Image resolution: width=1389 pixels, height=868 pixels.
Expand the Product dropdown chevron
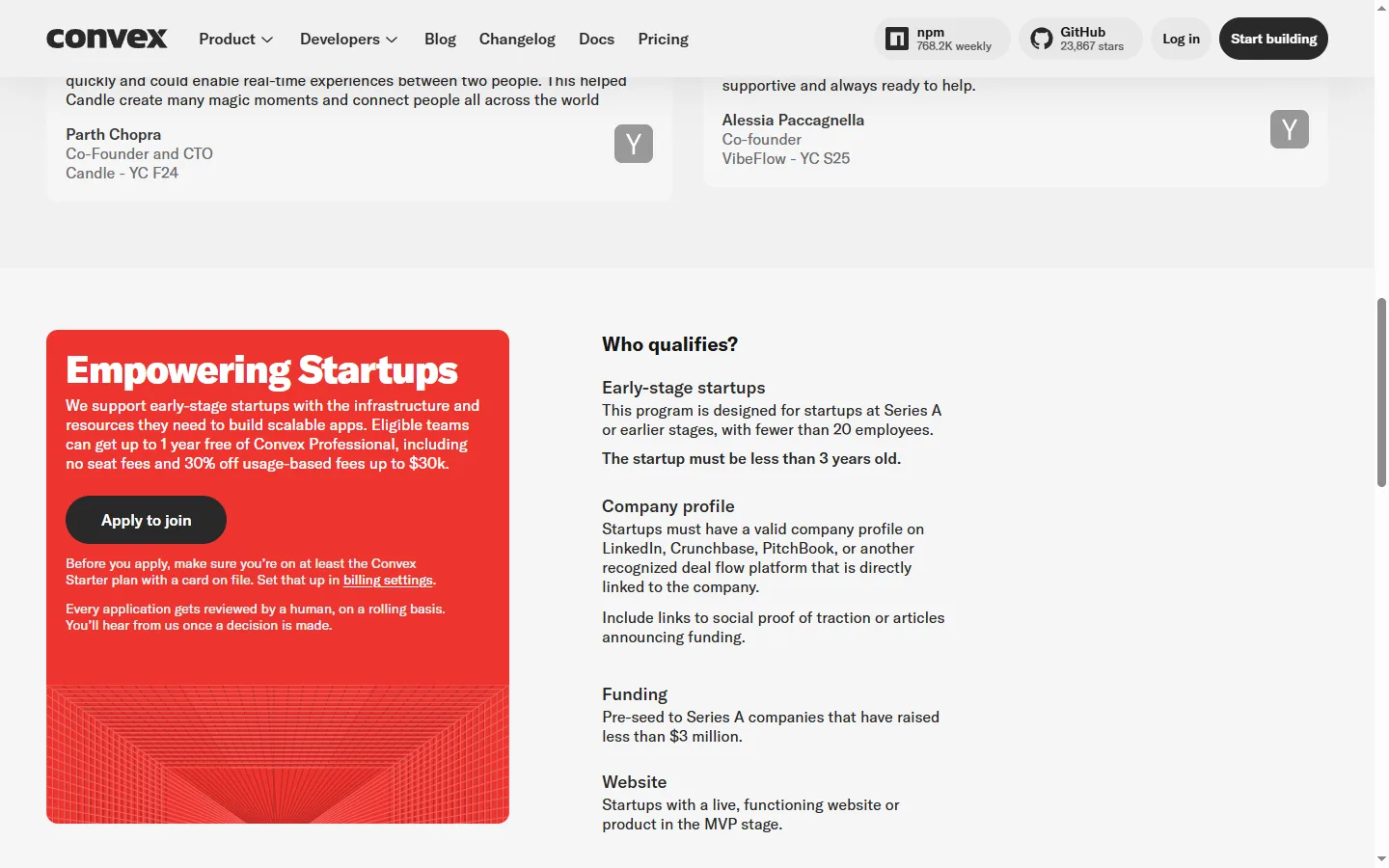pyautogui.click(x=267, y=40)
